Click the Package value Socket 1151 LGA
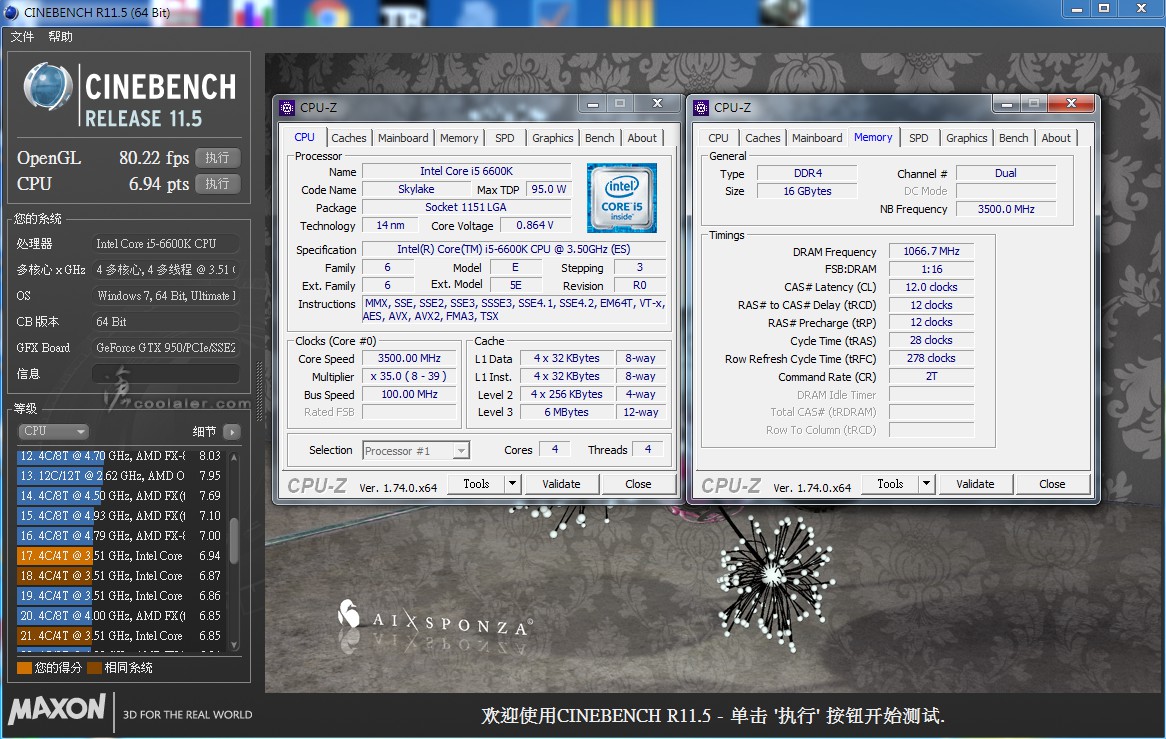Image resolution: width=1166 pixels, height=739 pixels. (x=466, y=207)
